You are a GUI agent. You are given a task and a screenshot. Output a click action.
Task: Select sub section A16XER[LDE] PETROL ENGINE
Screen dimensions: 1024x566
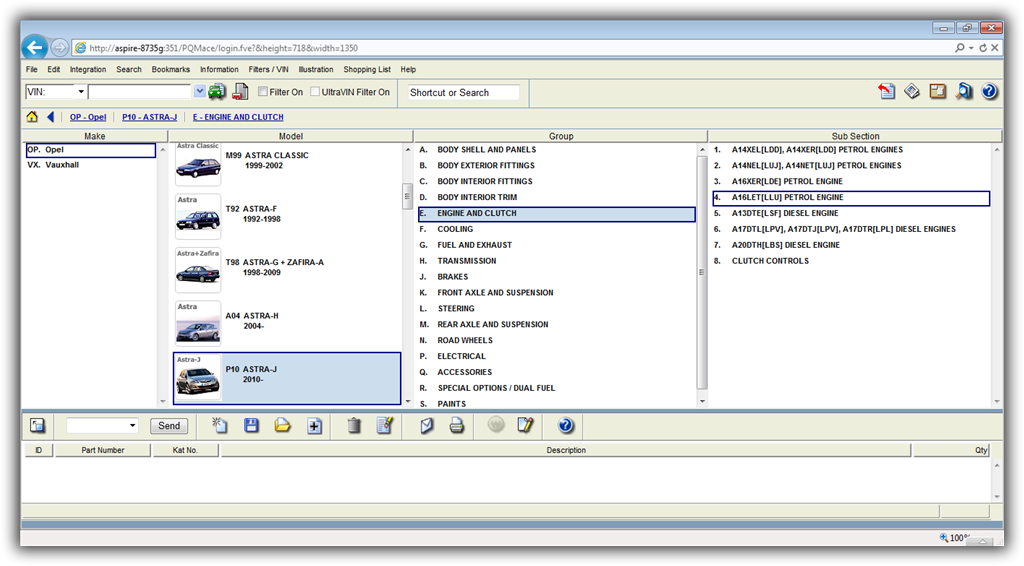[851, 181]
